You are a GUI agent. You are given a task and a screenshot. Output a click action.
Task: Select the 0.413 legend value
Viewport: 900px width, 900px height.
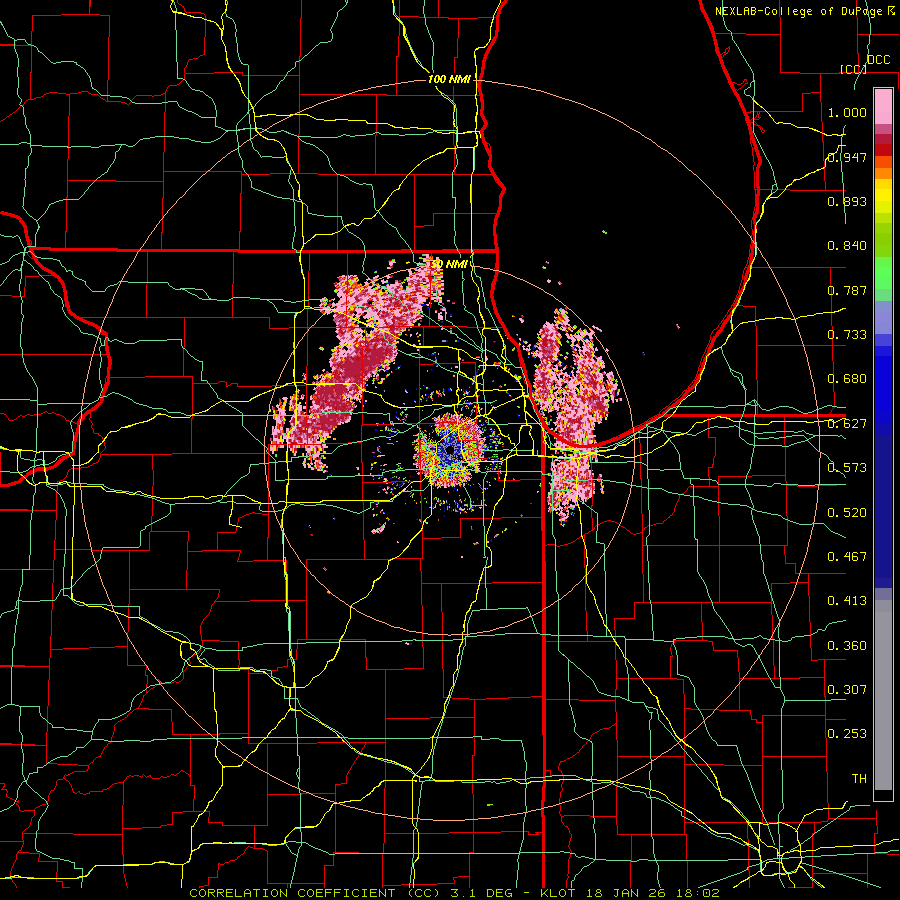(x=847, y=601)
